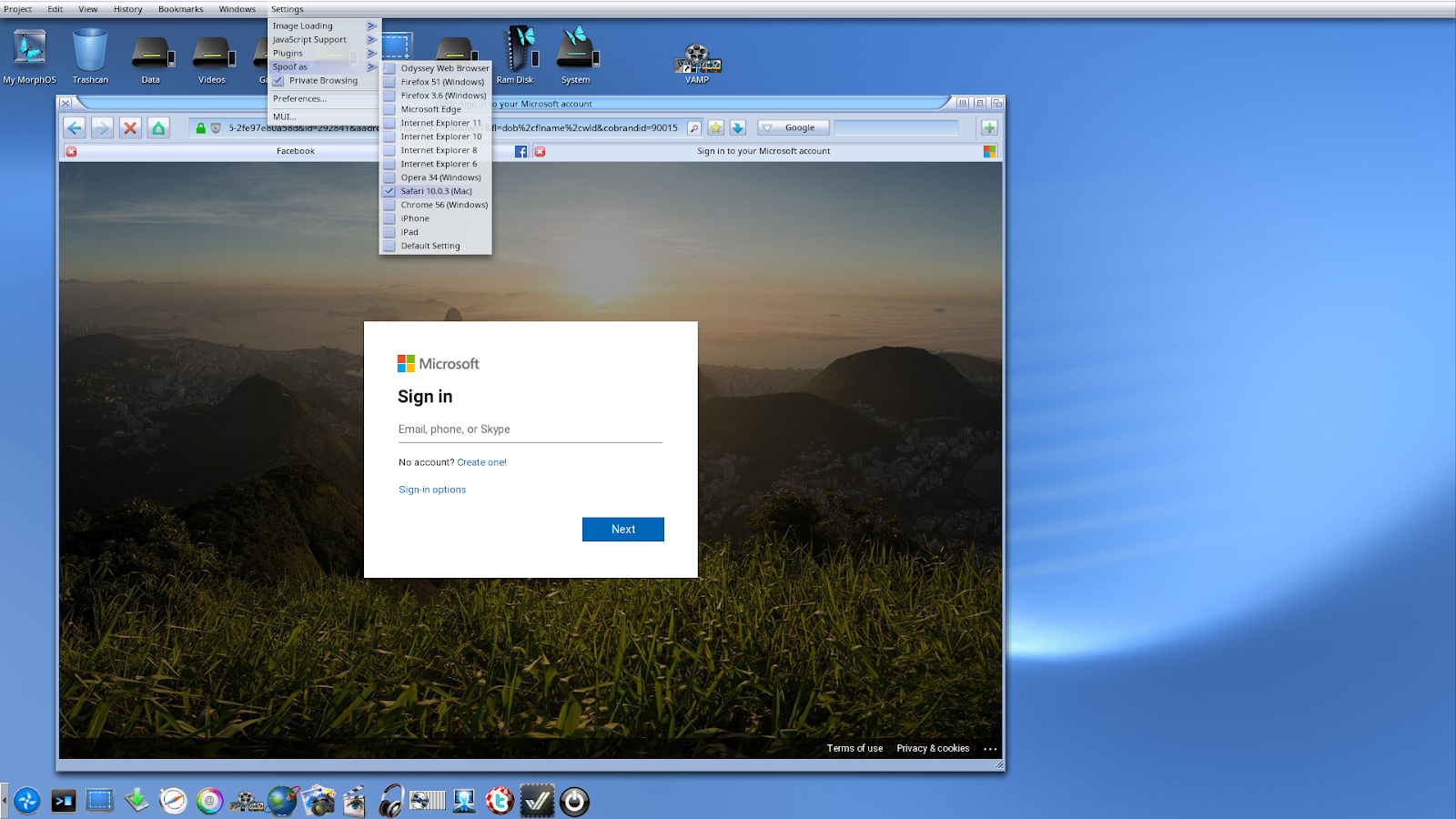
Task: Open the Windows menu
Action: pyautogui.click(x=237, y=9)
